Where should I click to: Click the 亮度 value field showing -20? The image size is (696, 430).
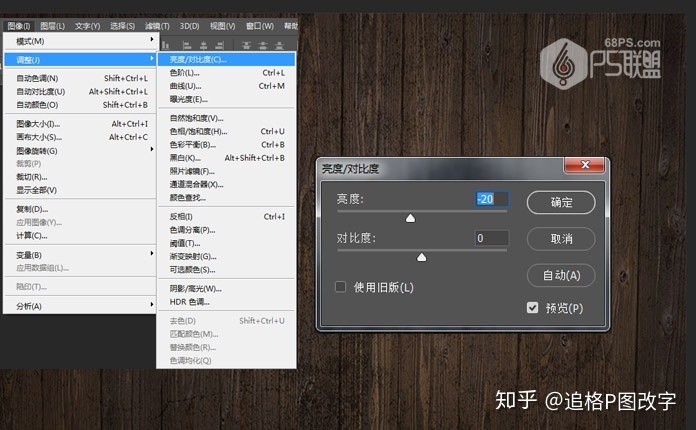[x=492, y=199]
